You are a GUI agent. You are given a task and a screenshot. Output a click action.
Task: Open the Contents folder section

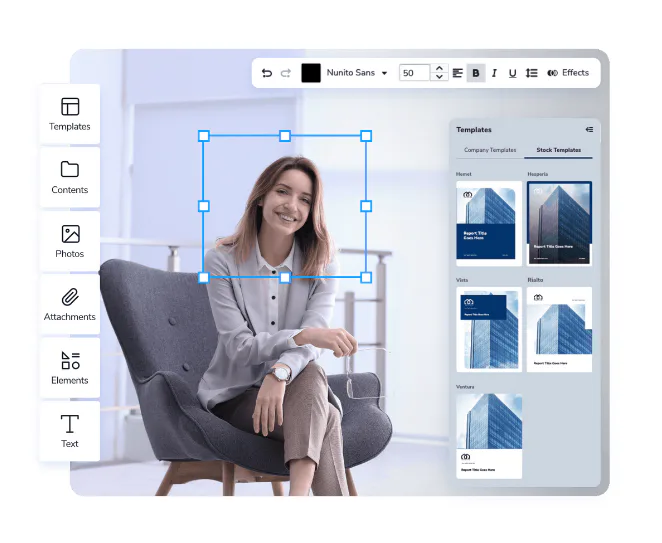(x=70, y=177)
